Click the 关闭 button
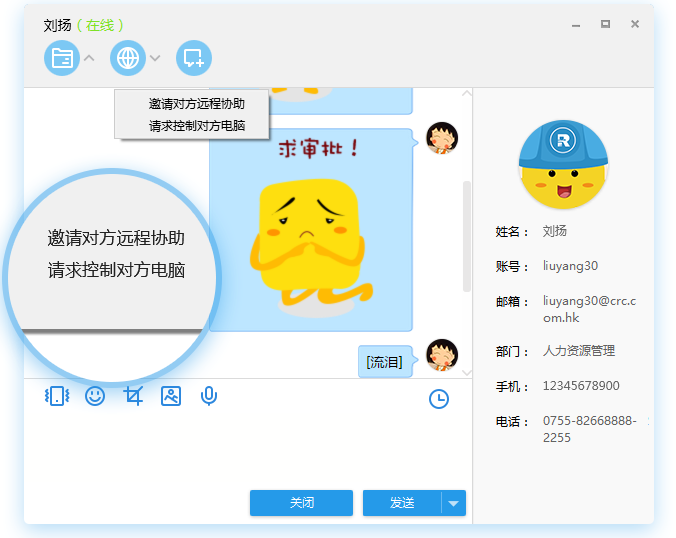Image resolution: width=676 pixels, height=538 pixels. coord(301,503)
